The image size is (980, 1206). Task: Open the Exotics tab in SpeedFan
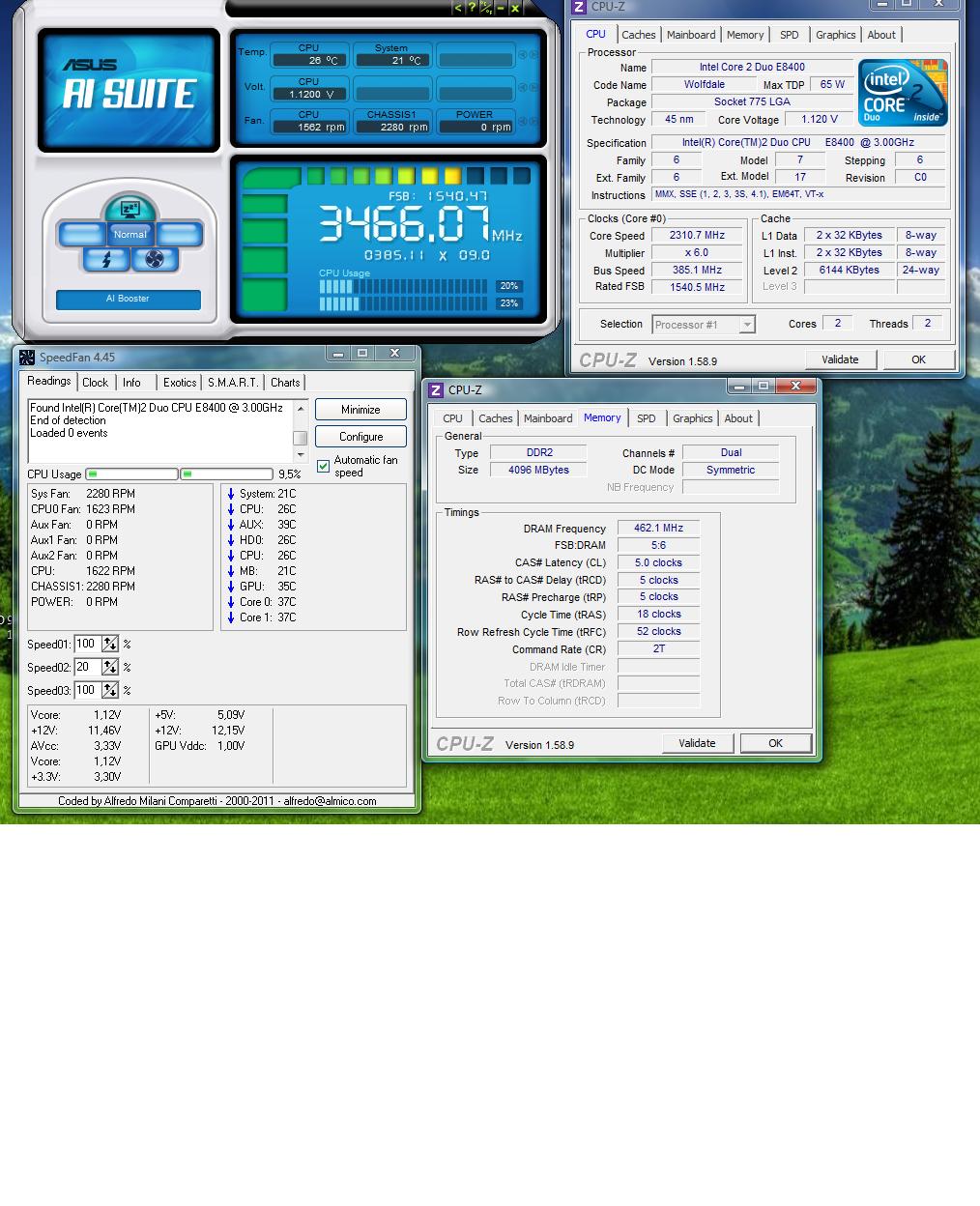click(180, 383)
